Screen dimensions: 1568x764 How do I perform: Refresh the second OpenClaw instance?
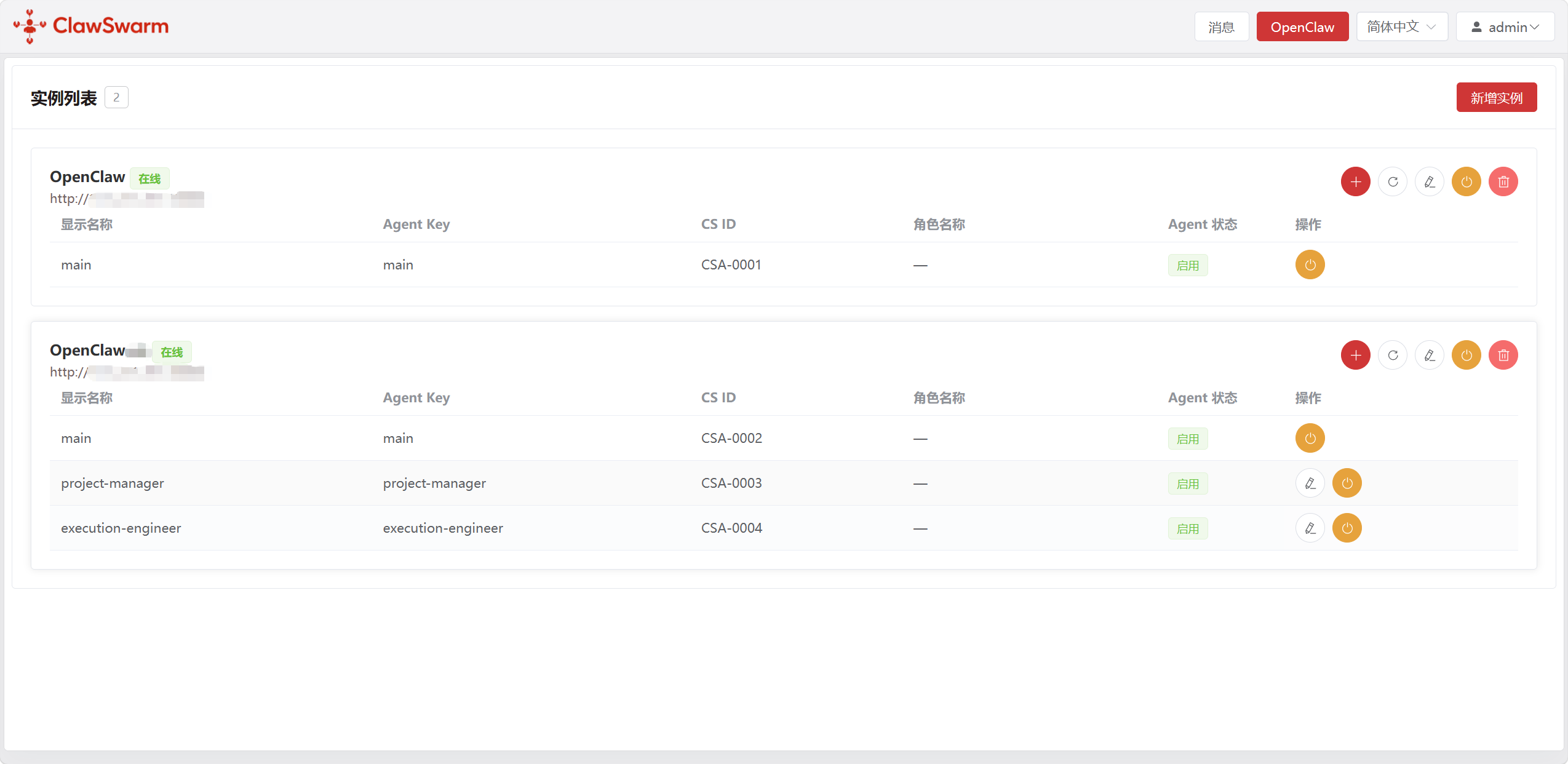coord(1392,355)
